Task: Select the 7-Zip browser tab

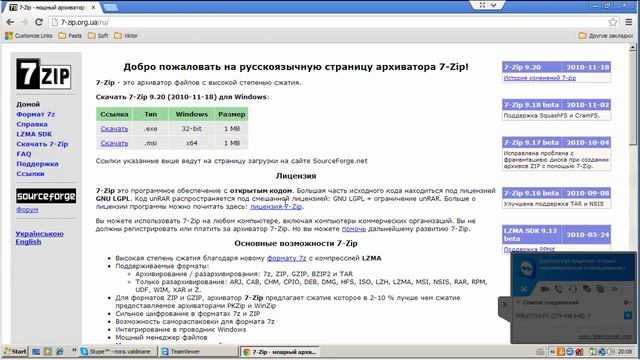Action: pyautogui.click(x=52, y=7)
